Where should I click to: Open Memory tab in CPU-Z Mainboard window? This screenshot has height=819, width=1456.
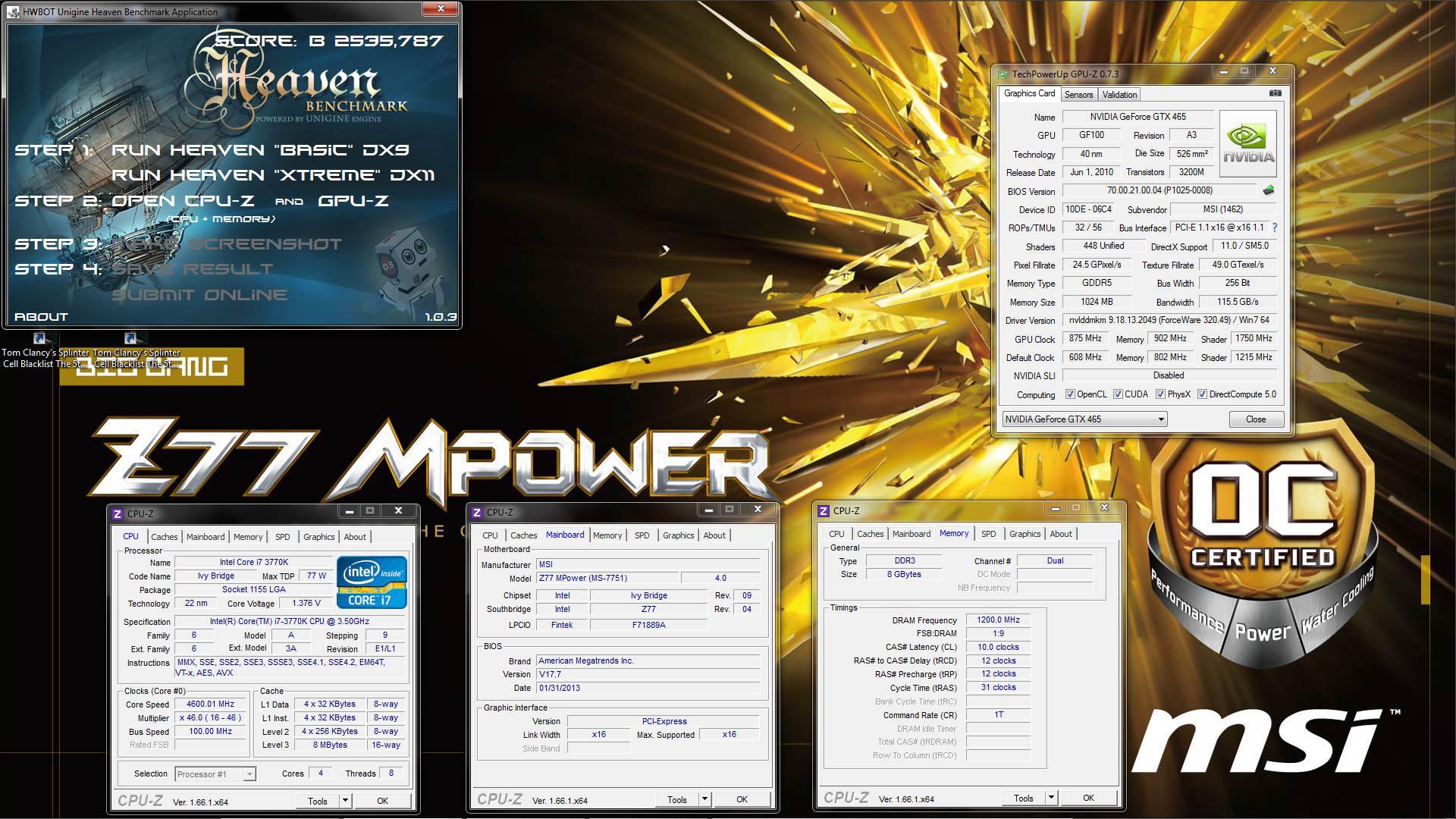[x=607, y=535]
